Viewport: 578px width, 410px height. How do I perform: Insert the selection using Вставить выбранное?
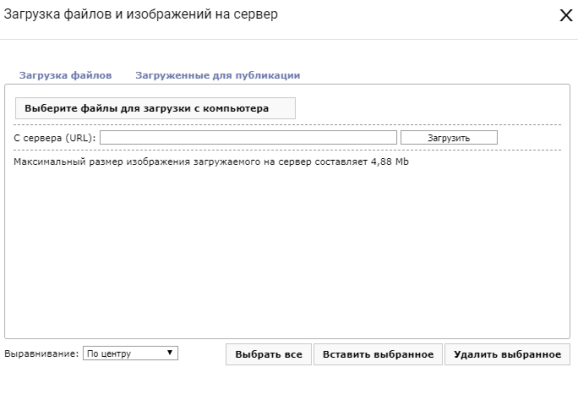click(x=378, y=354)
